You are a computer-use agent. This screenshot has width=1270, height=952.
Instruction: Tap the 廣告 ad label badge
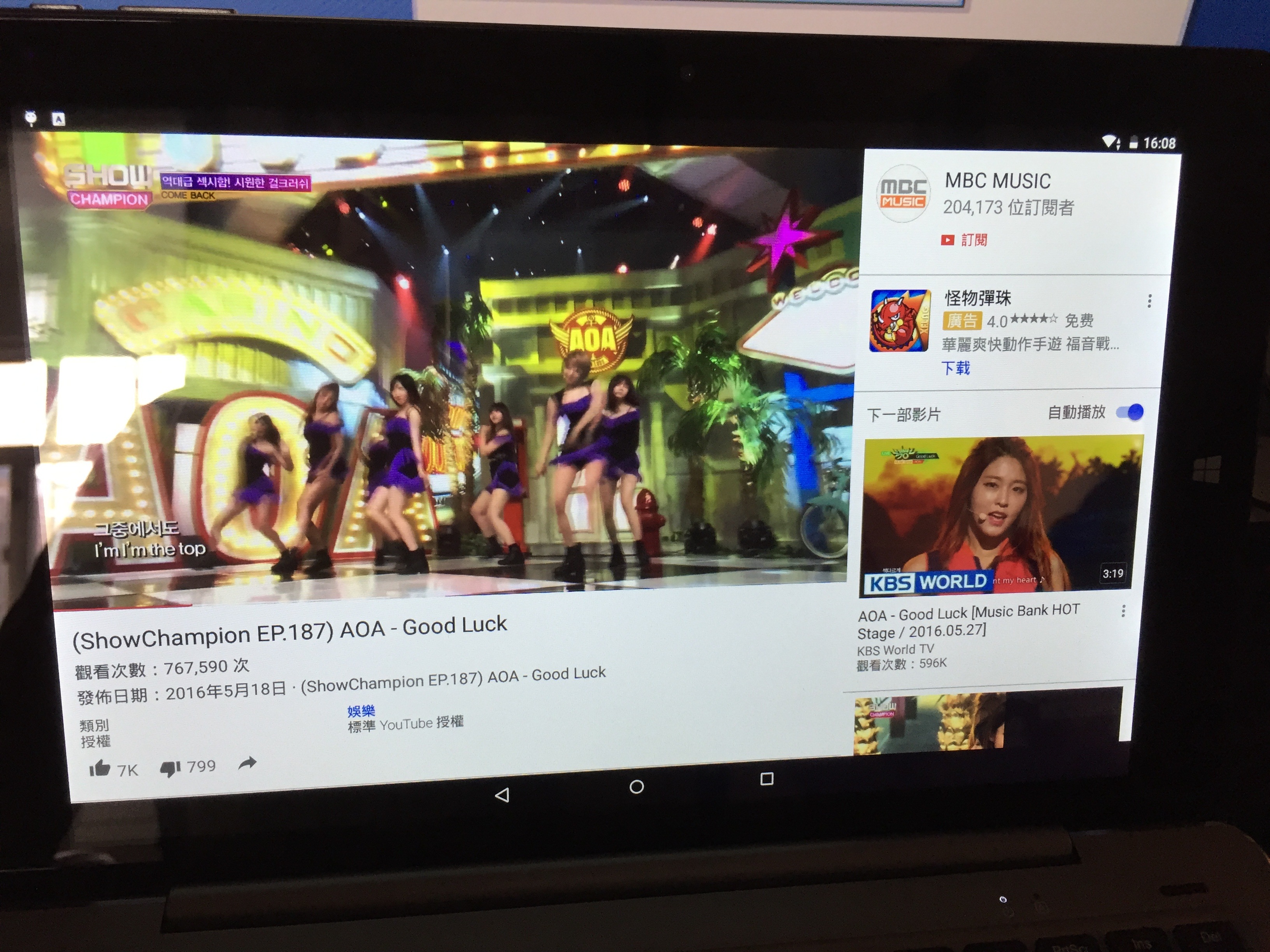[962, 321]
